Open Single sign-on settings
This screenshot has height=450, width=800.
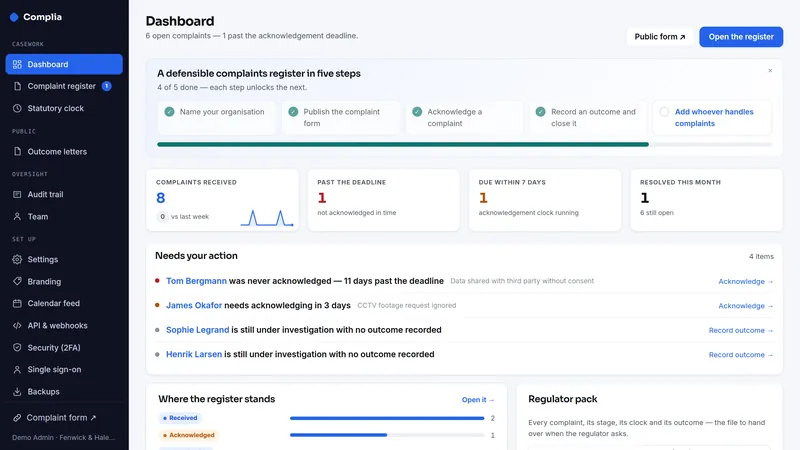(x=64, y=369)
